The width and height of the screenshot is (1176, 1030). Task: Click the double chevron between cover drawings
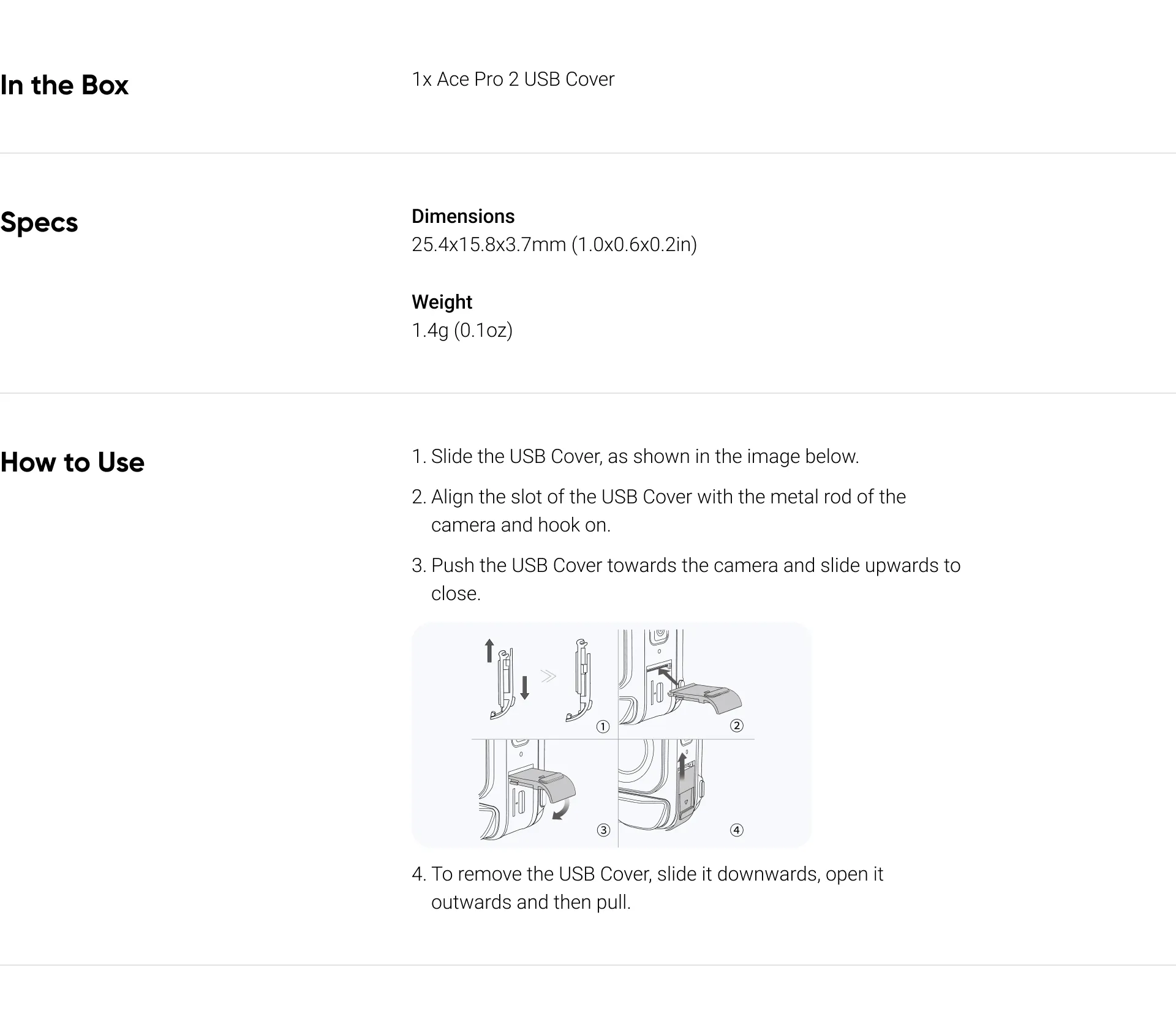548,676
